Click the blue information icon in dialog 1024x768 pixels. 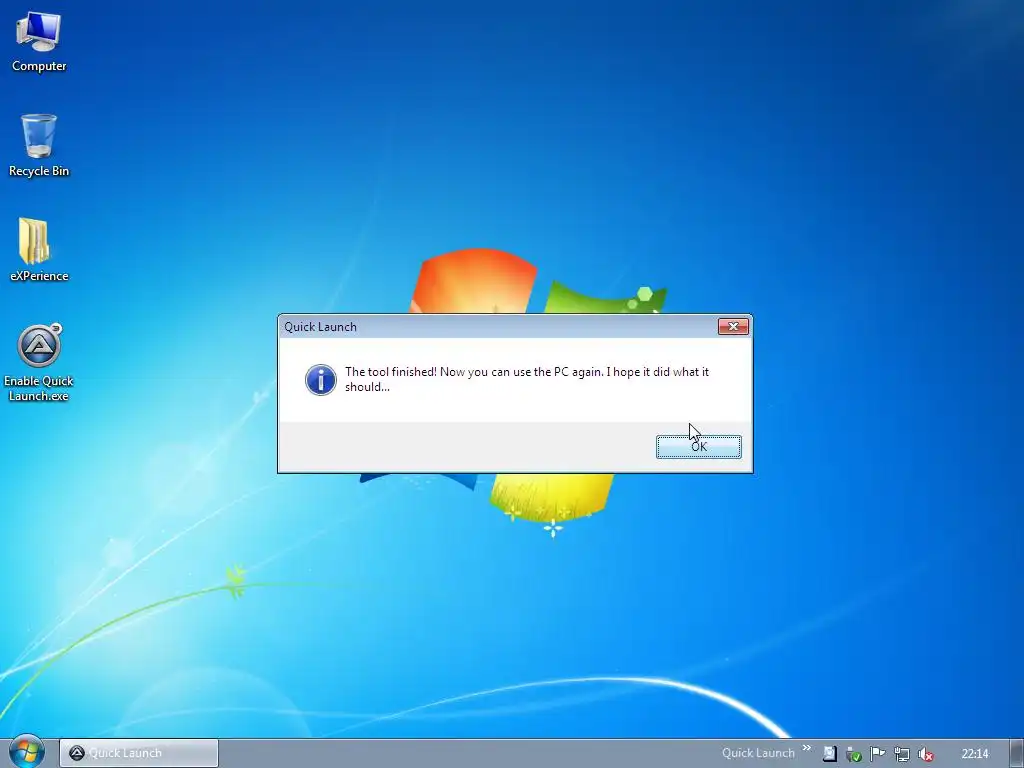pos(321,379)
